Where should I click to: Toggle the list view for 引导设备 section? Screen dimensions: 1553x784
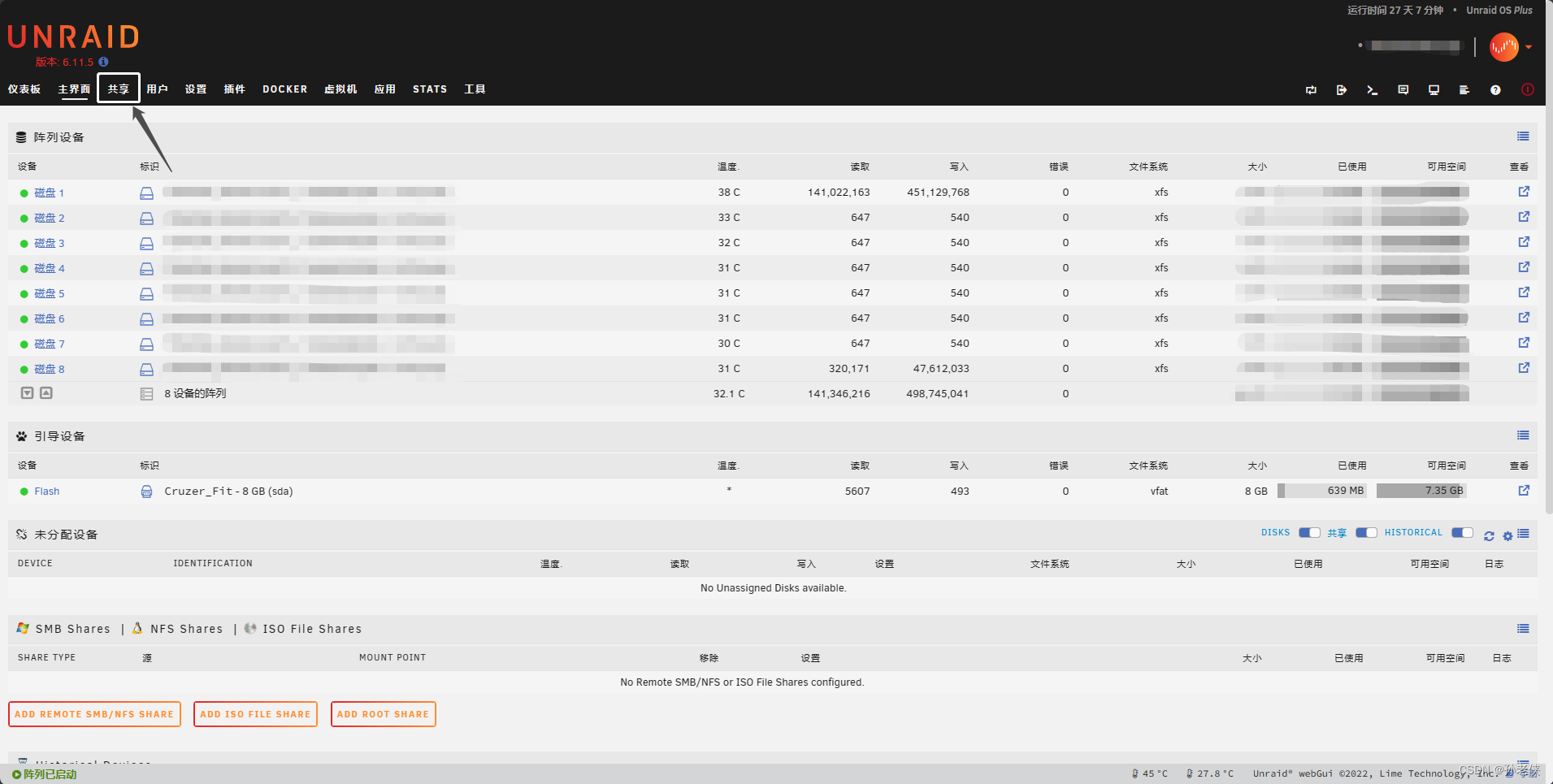pyautogui.click(x=1523, y=435)
